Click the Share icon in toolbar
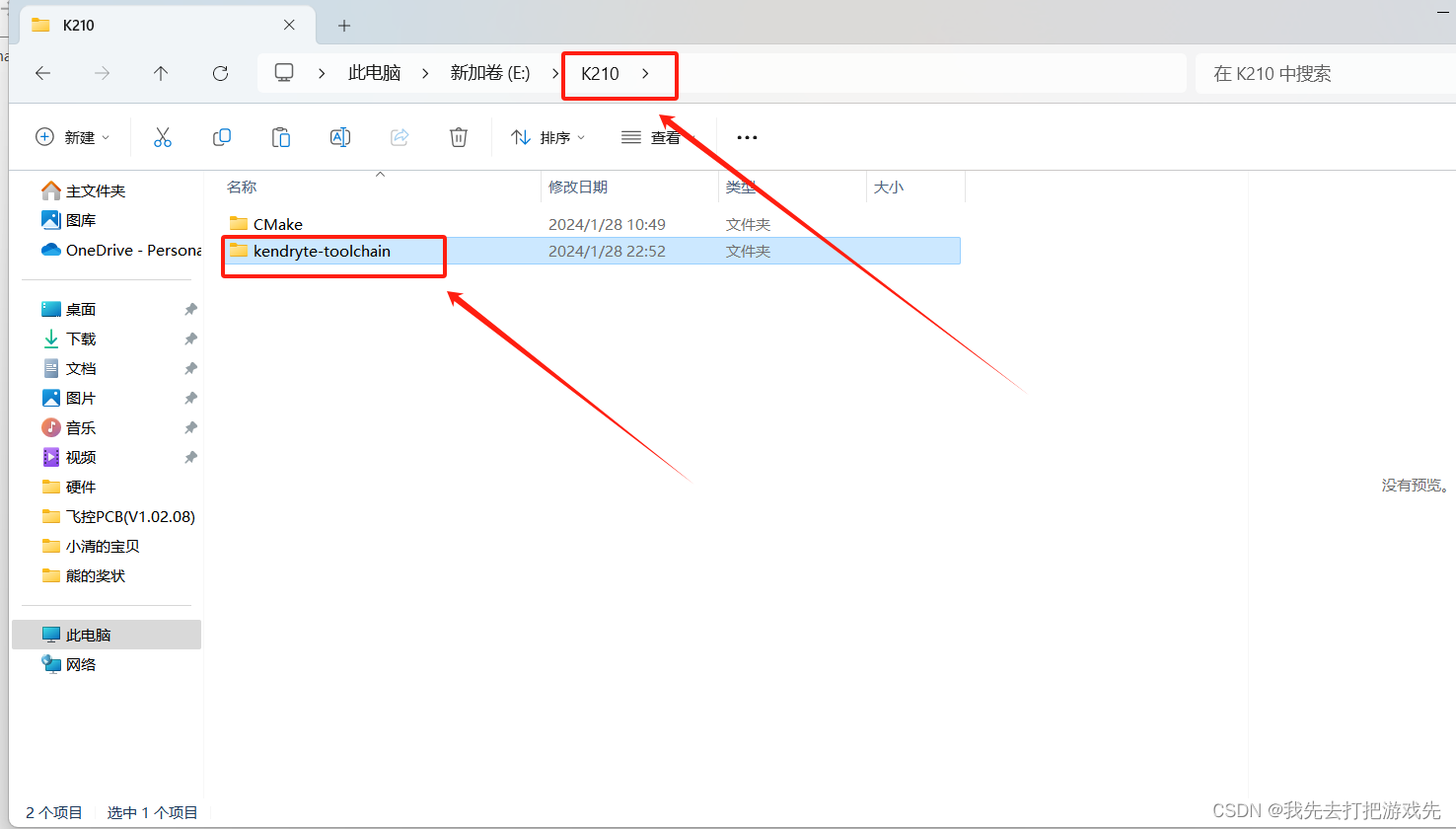The width and height of the screenshot is (1456, 829). pos(400,137)
